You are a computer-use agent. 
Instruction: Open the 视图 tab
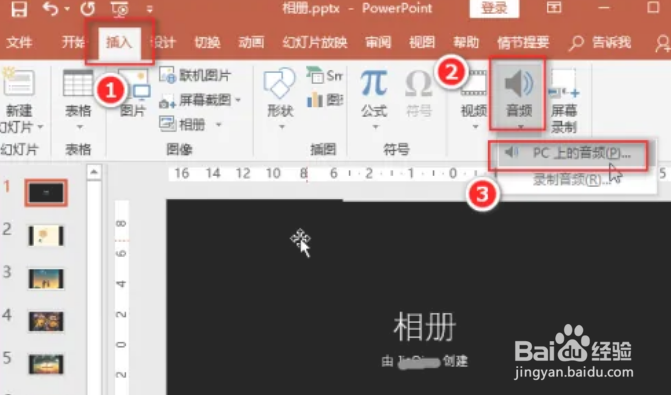coord(422,42)
